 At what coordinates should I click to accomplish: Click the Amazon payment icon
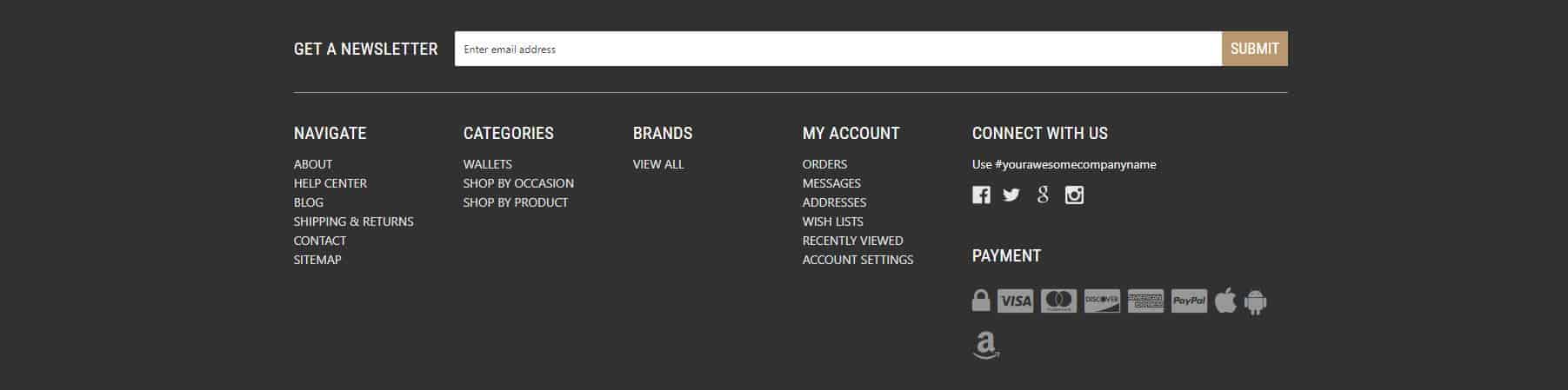[x=985, y=345]
